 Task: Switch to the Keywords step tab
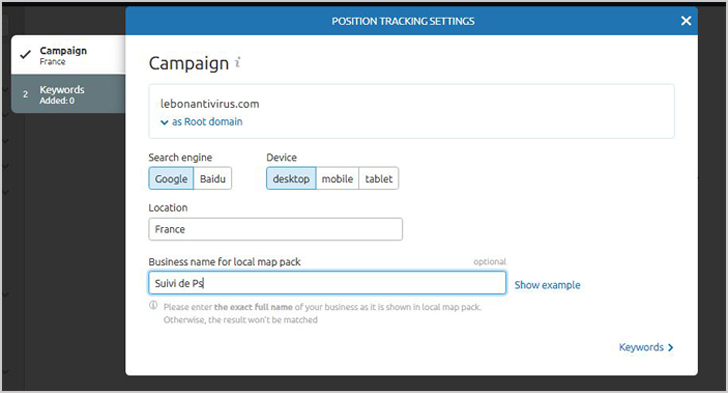pos(68,94)
